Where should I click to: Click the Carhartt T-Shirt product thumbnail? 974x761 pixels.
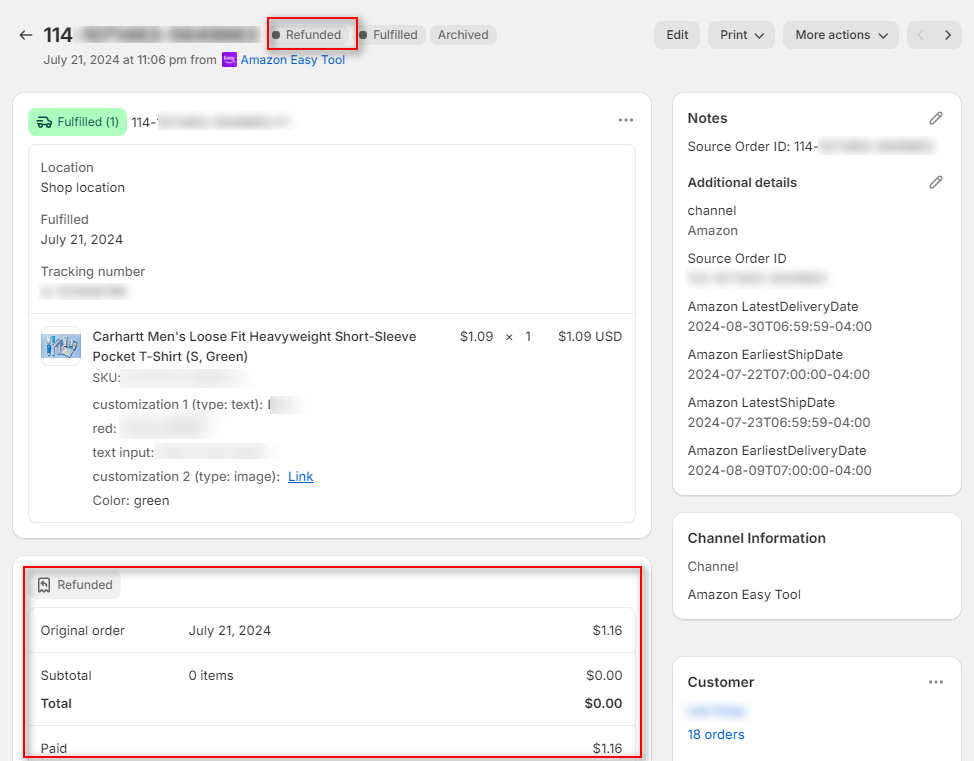[60, 348]
